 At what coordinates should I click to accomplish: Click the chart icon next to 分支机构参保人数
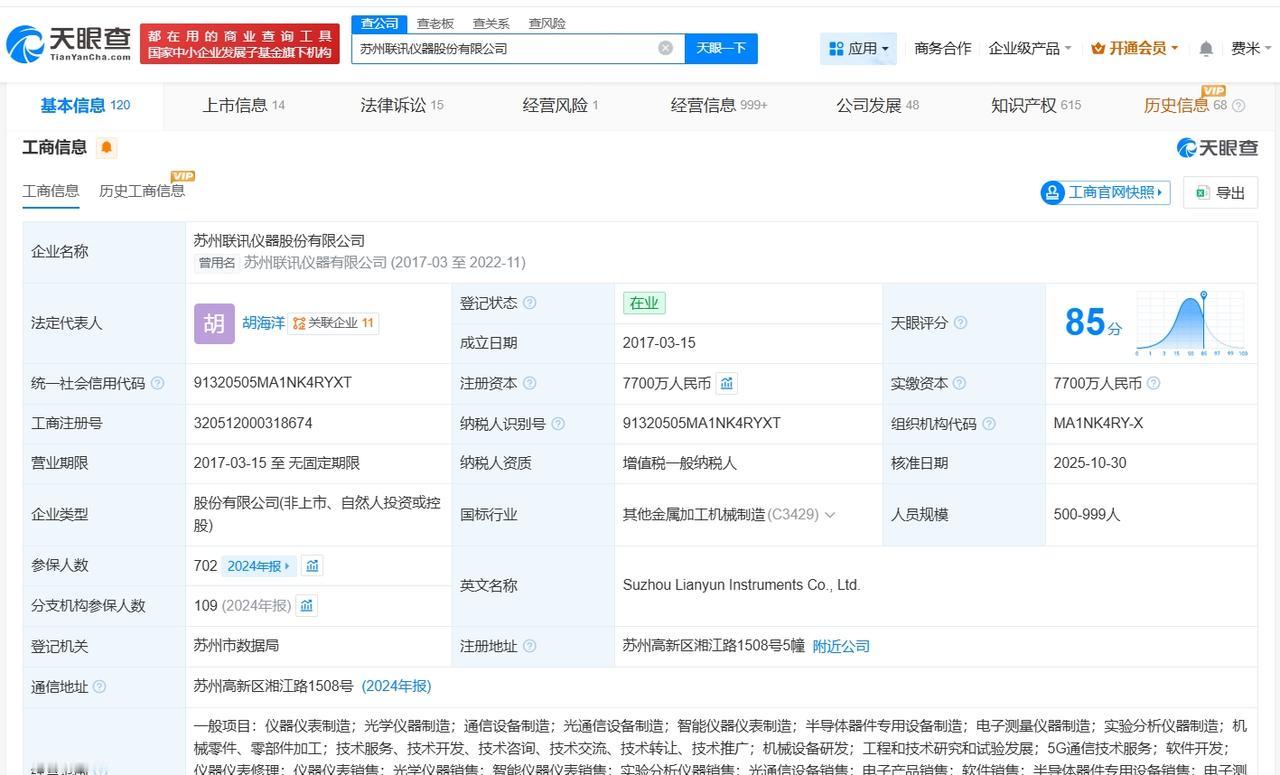point(306,605)
